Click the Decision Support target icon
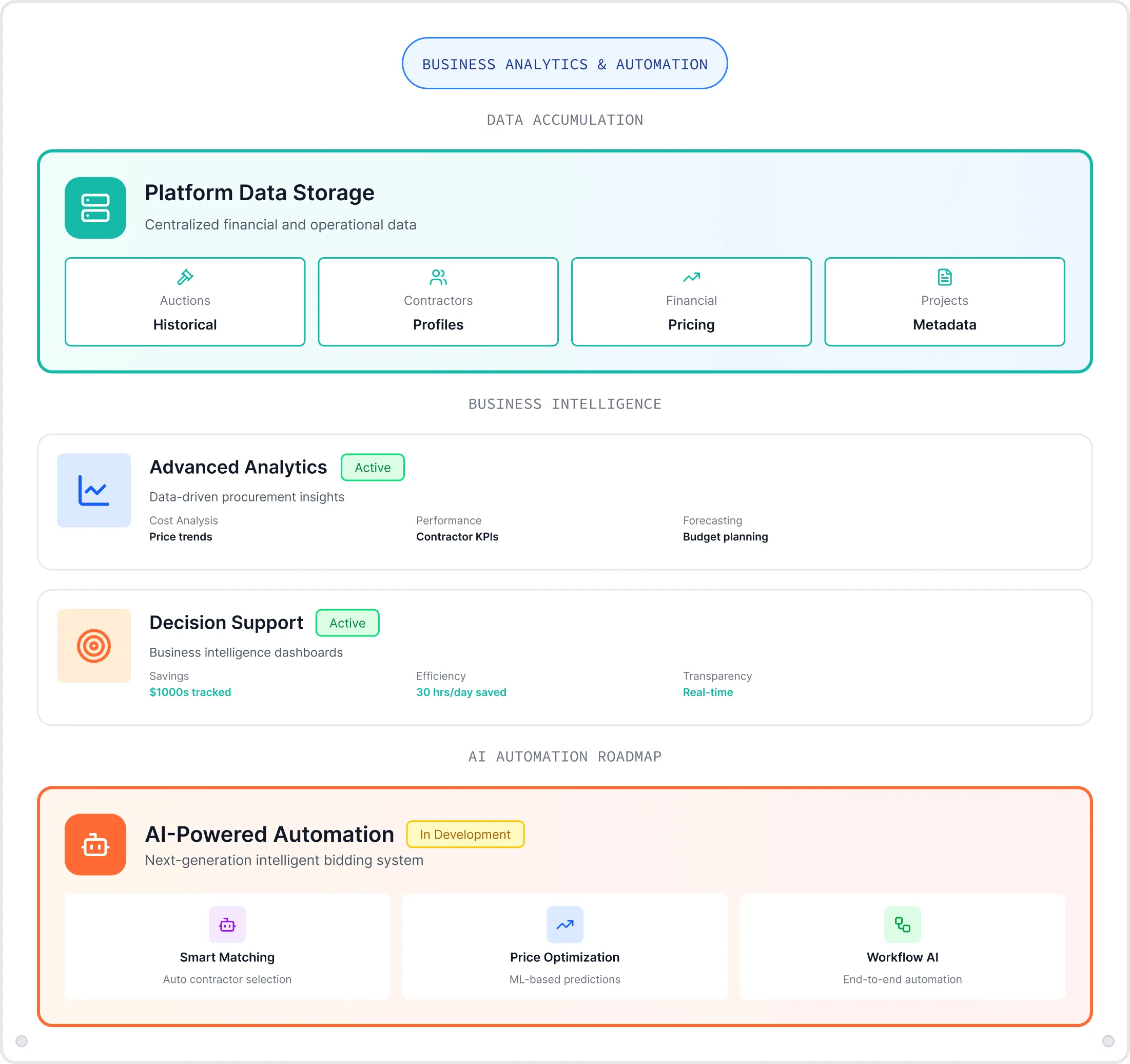Screen dimensions: 1130x1064 93,646
